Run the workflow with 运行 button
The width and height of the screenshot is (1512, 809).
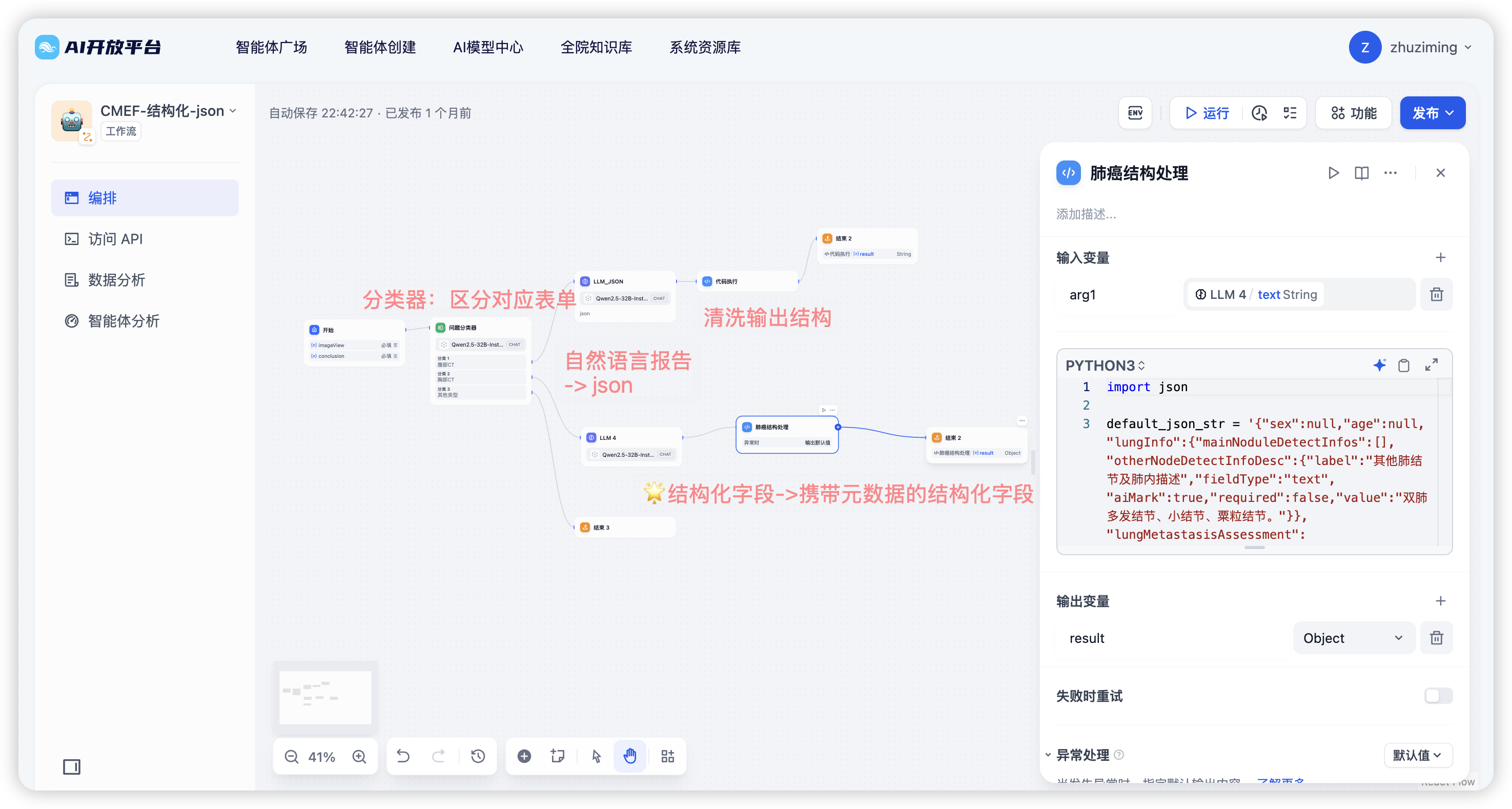click(x=1207, y=113)
